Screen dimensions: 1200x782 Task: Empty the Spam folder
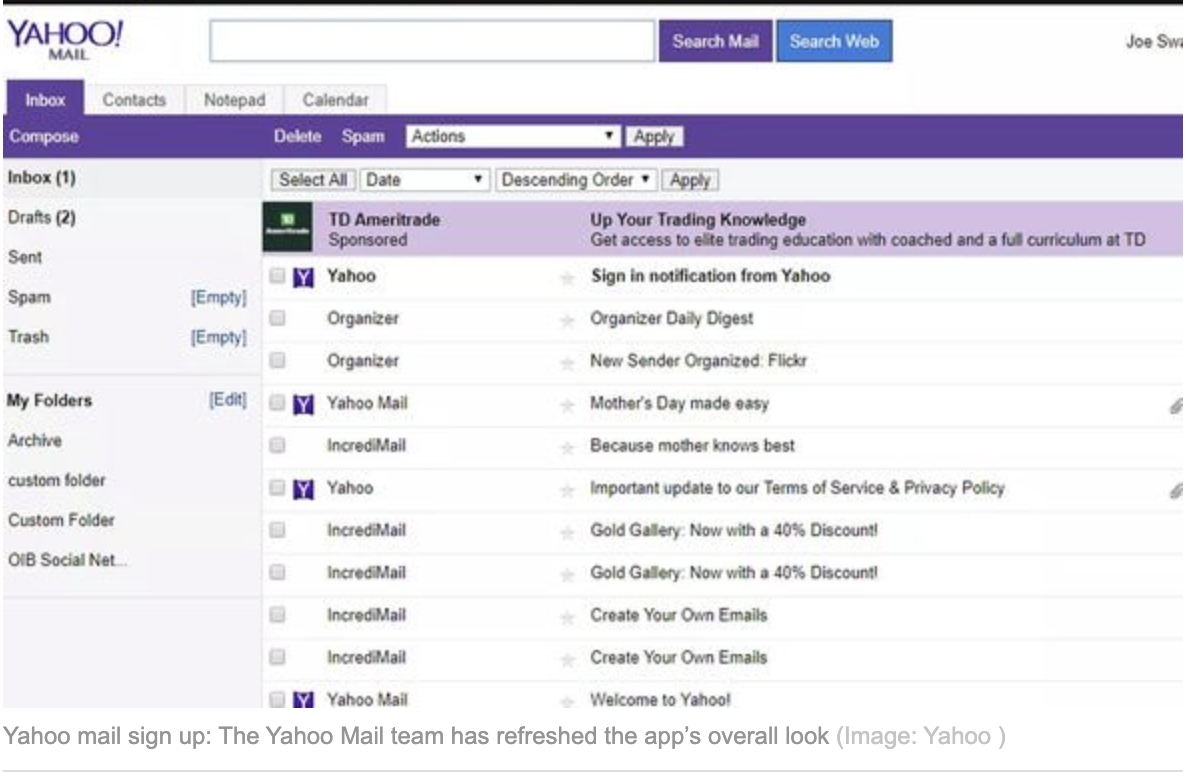tap(218, 298)
